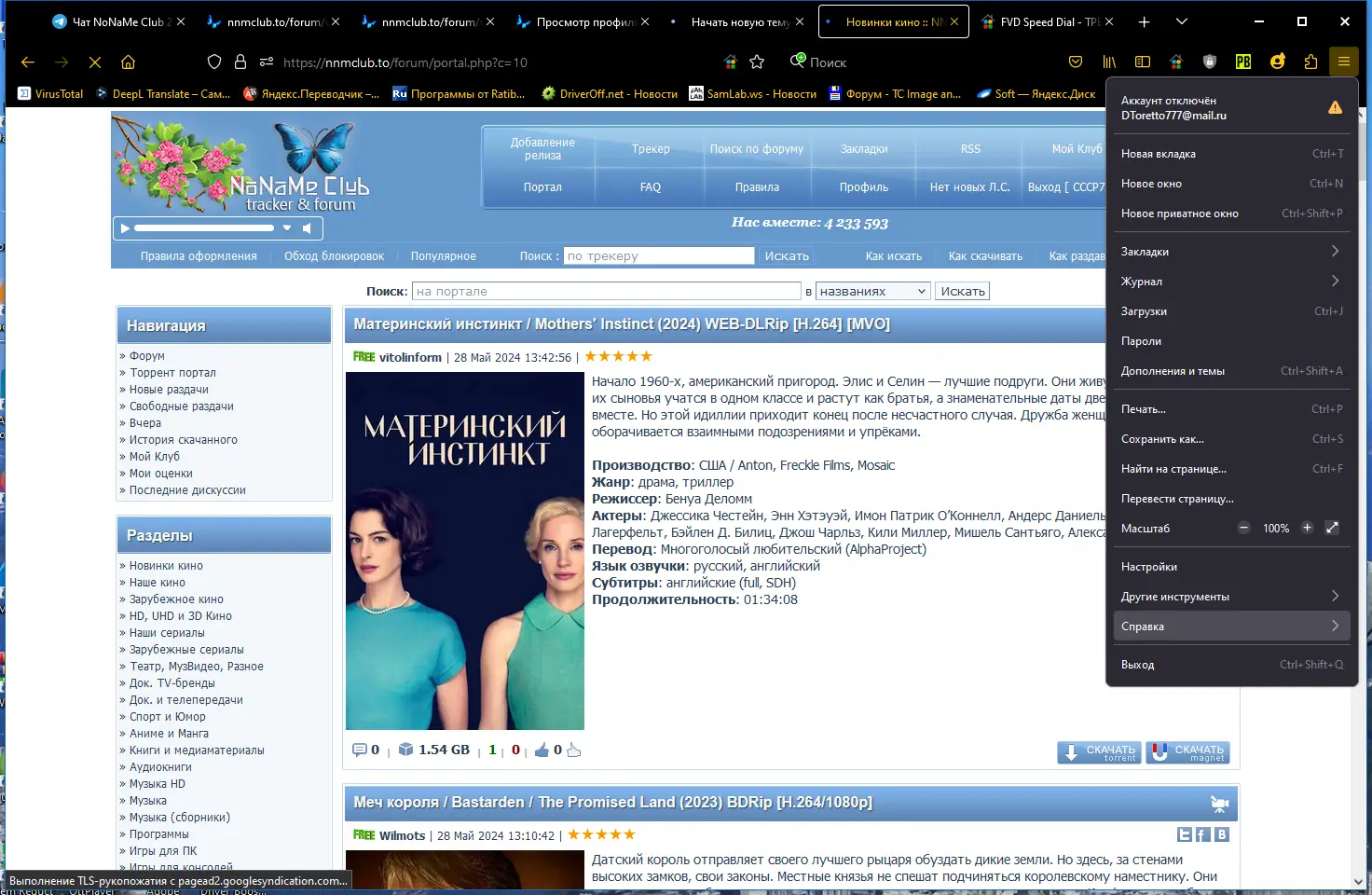
Task: Zoom out with the minus button
Action: click(1243, 528)
